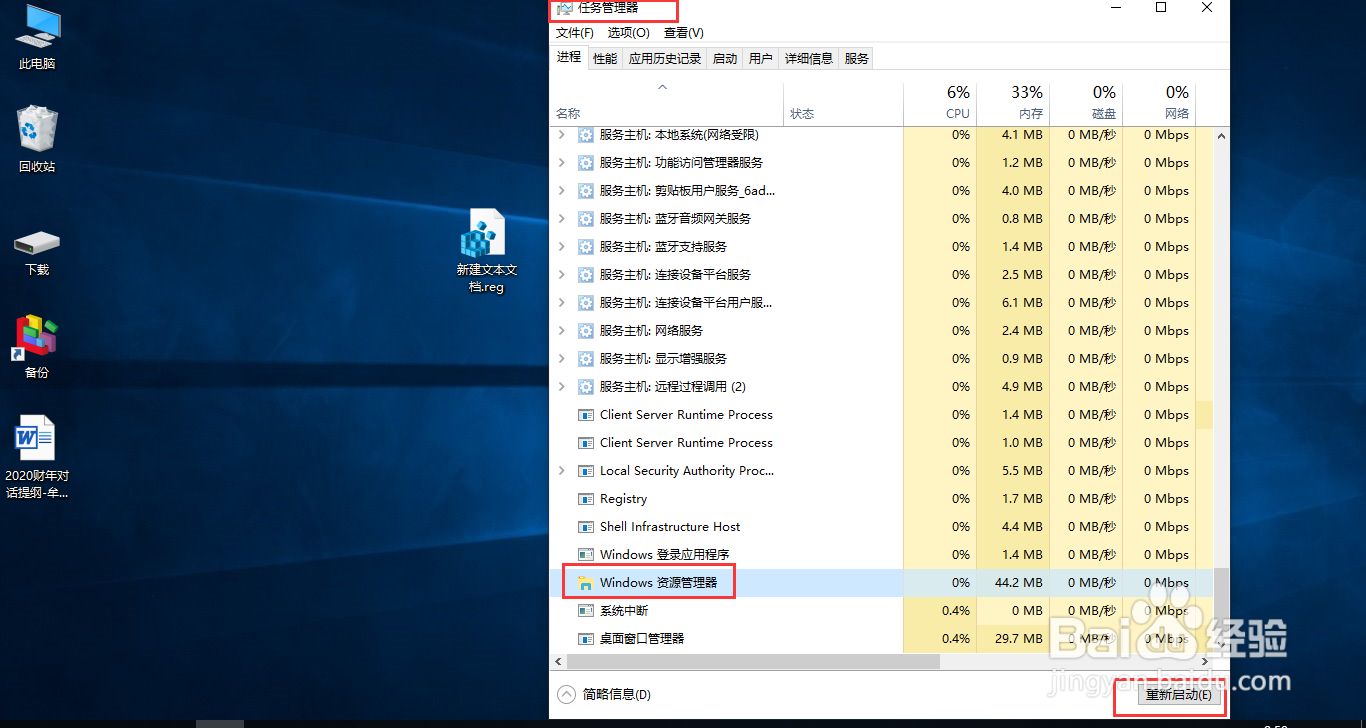Switch to the 性能 tab
Viewport: 1366px width, 728px height.
click(605, 59)
